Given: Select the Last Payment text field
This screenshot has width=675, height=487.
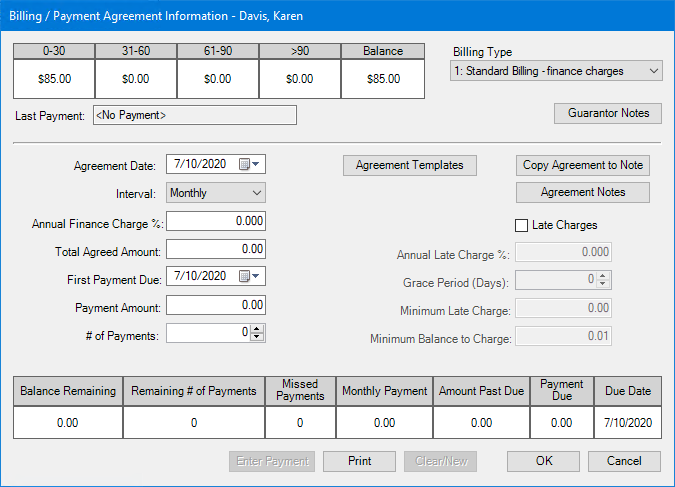Looking at the screenshot, I should pos(195,115).
